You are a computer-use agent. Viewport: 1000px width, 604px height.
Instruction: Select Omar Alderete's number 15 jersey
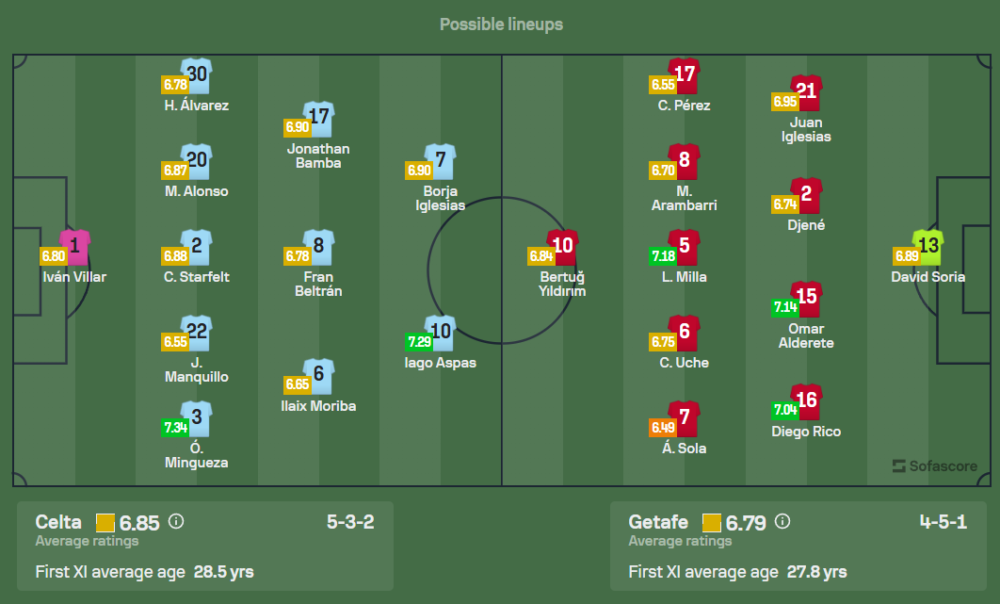click(806, 298)
